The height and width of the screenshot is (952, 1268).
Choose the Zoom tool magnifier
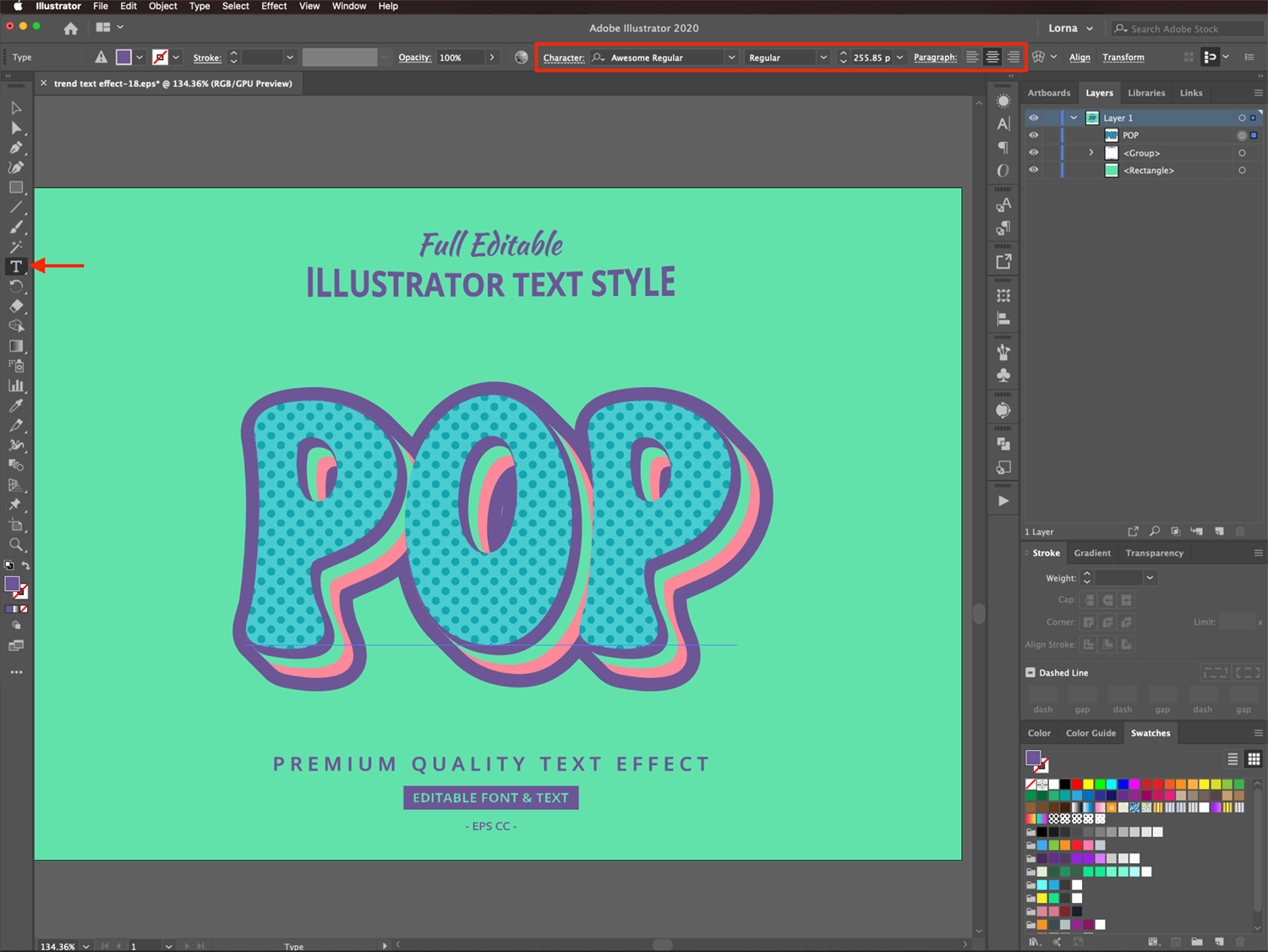pos(16,544)
